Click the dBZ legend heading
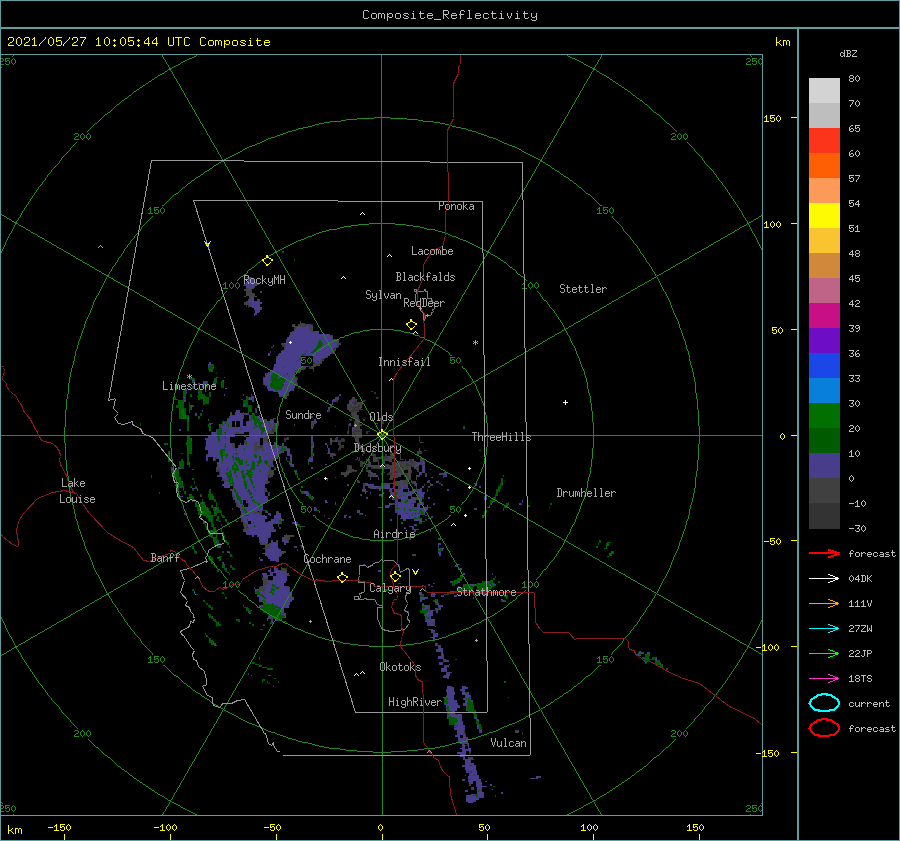The height and width of the screenshot is (841, 900). 848,53
